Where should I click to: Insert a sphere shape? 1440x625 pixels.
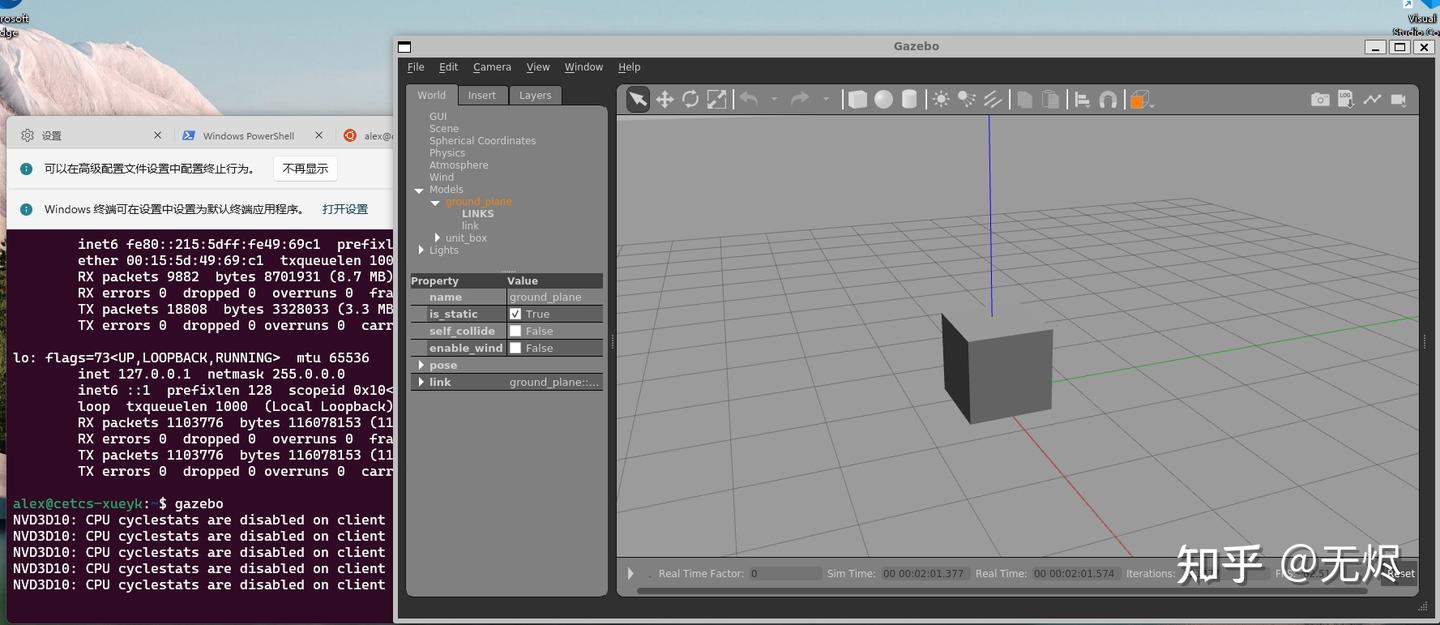coord(884,99)
